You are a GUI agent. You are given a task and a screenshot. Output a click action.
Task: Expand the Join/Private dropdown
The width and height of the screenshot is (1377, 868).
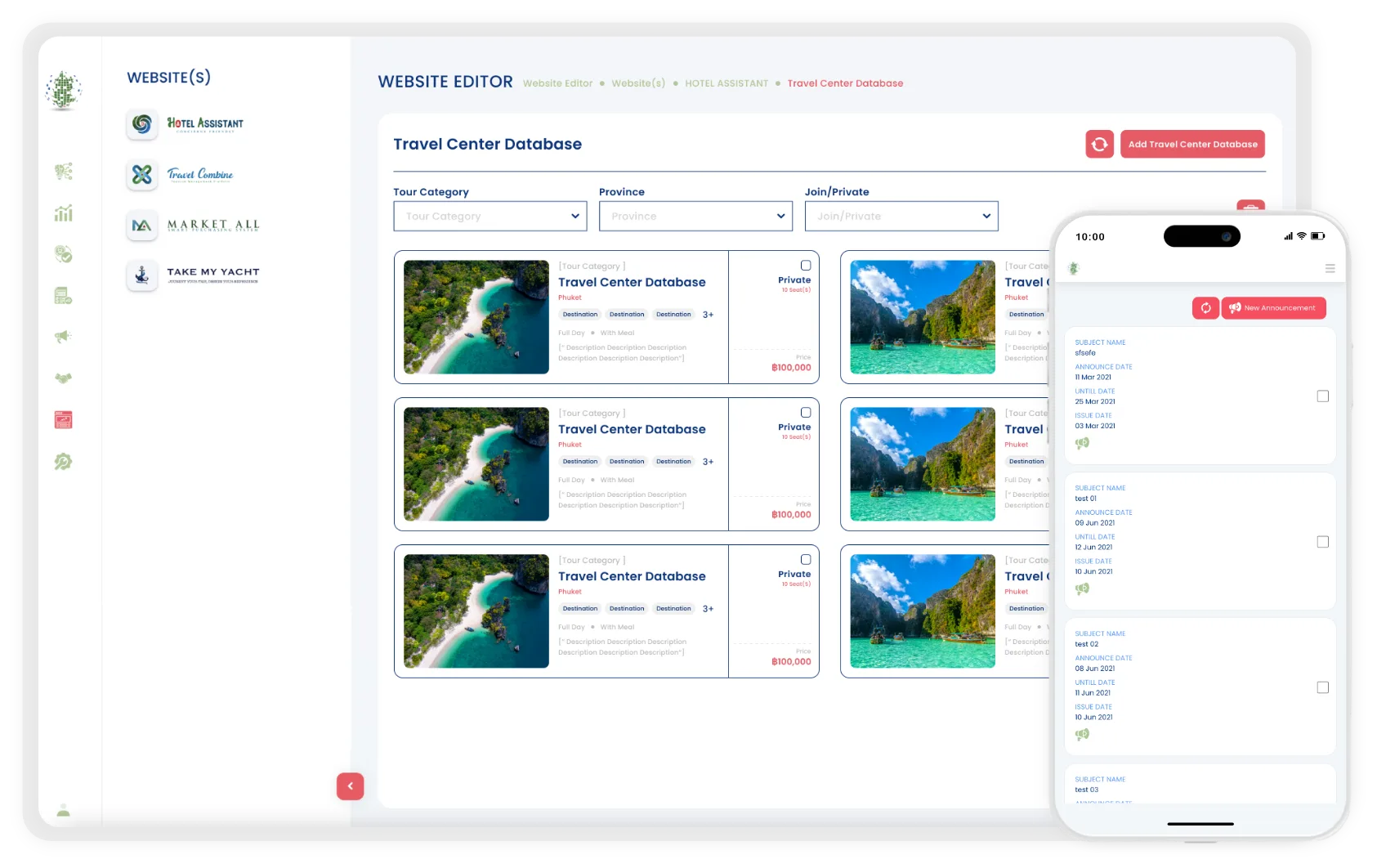coord(901,217)
